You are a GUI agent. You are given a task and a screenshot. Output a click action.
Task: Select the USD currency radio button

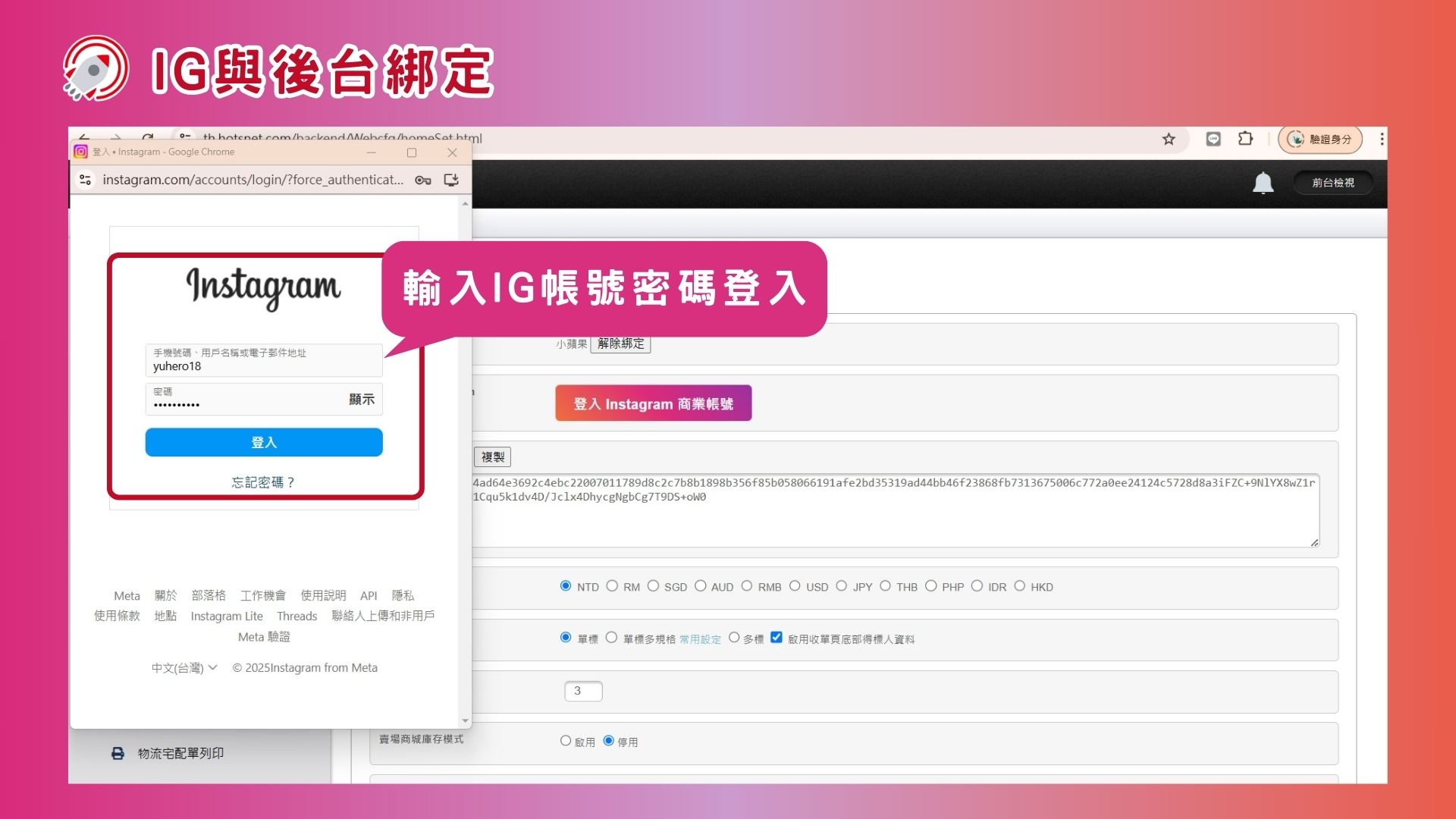[x=795, y=586]
